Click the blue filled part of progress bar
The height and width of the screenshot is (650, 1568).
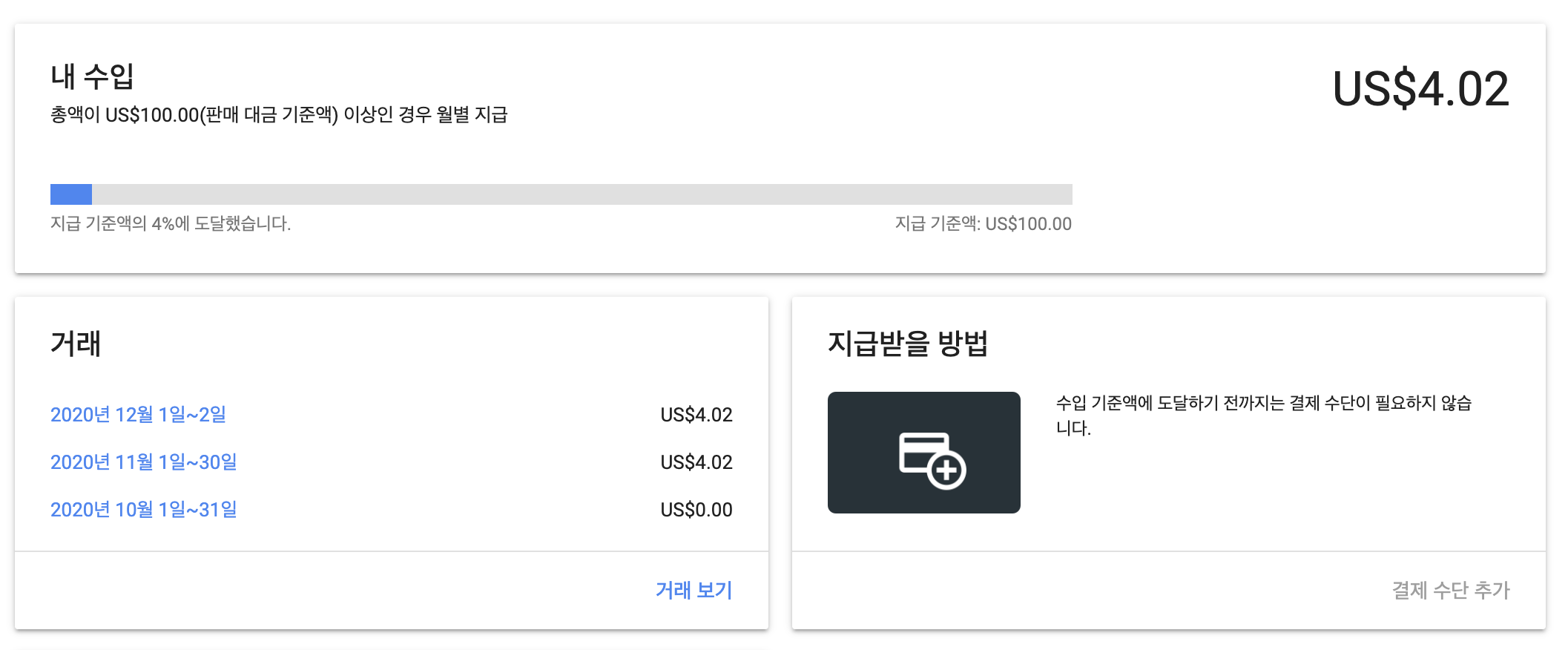(71, 194)
